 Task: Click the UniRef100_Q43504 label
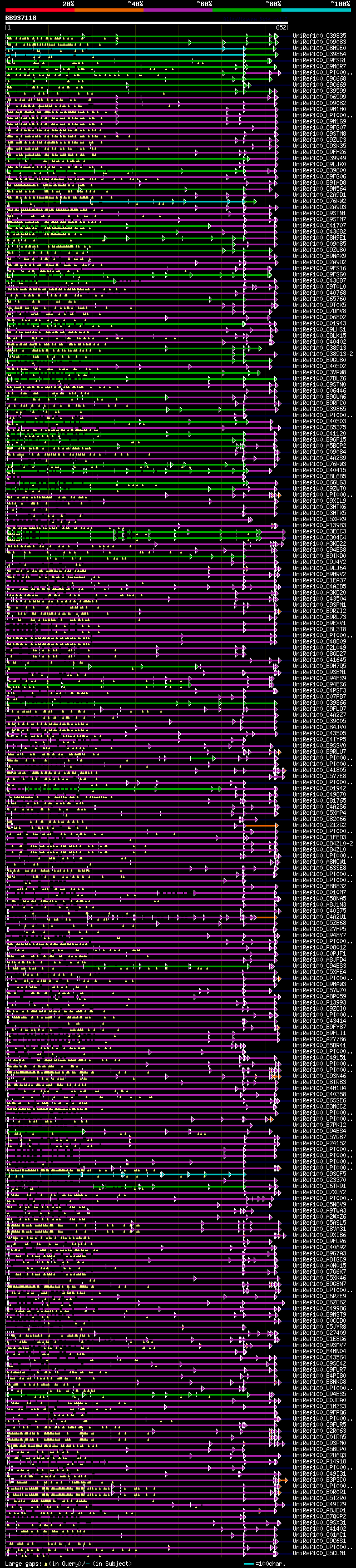[x=319, y=599]
